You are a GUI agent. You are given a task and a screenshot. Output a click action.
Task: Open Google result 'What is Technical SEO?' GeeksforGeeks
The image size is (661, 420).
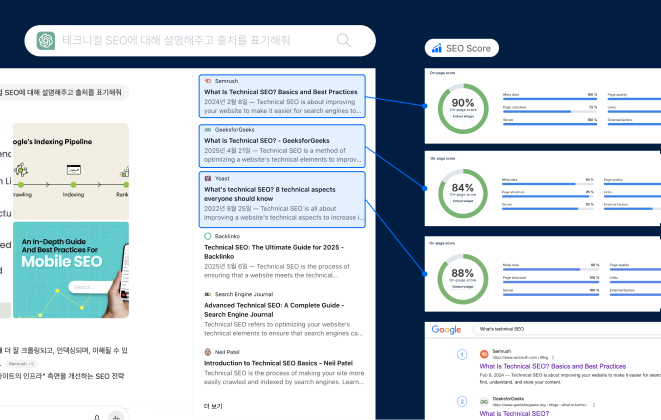pos(514,414)
